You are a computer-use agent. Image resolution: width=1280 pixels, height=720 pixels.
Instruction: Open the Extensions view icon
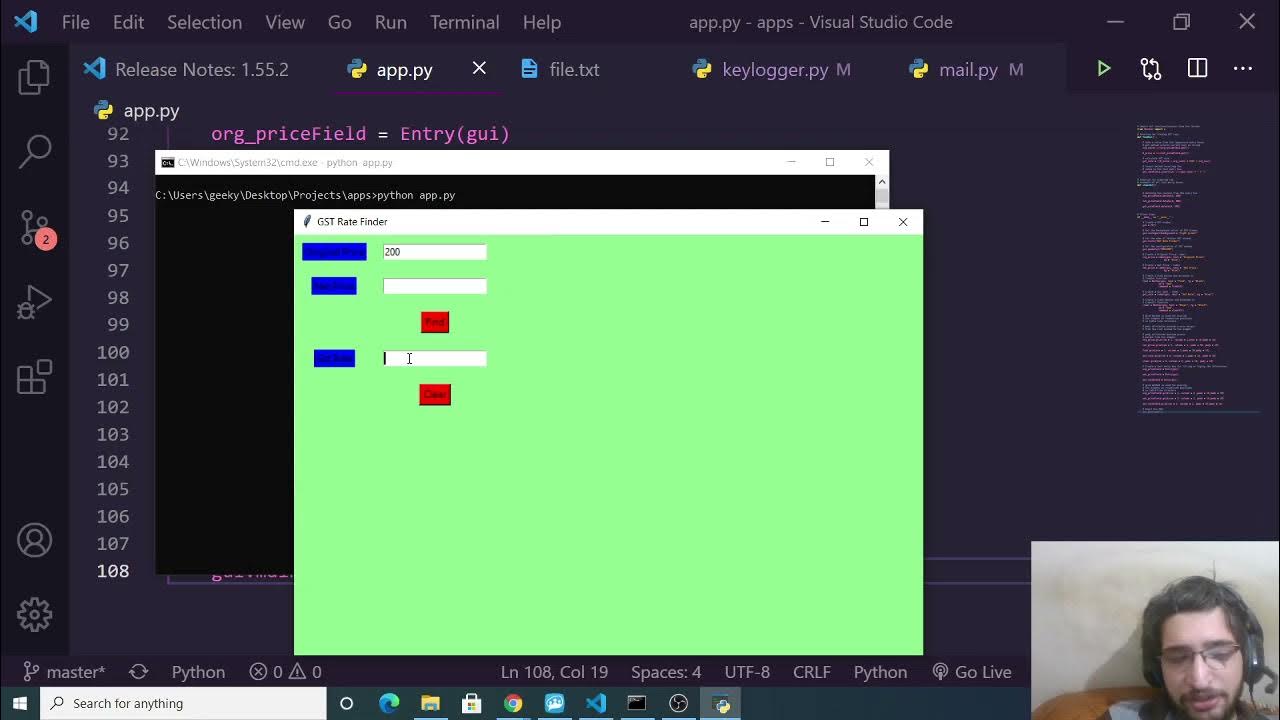tap(34, 378)
